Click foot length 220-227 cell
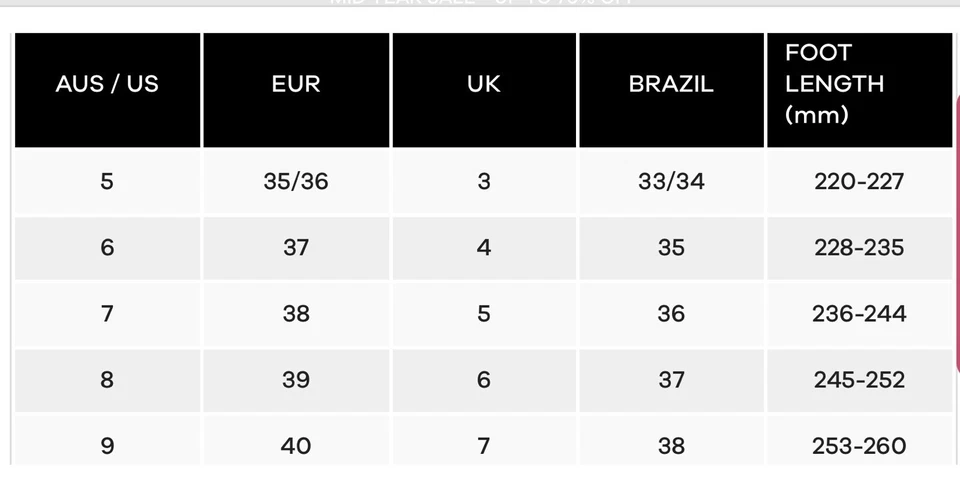Viewport: 960px width, 491px height. tap(859, 181)
